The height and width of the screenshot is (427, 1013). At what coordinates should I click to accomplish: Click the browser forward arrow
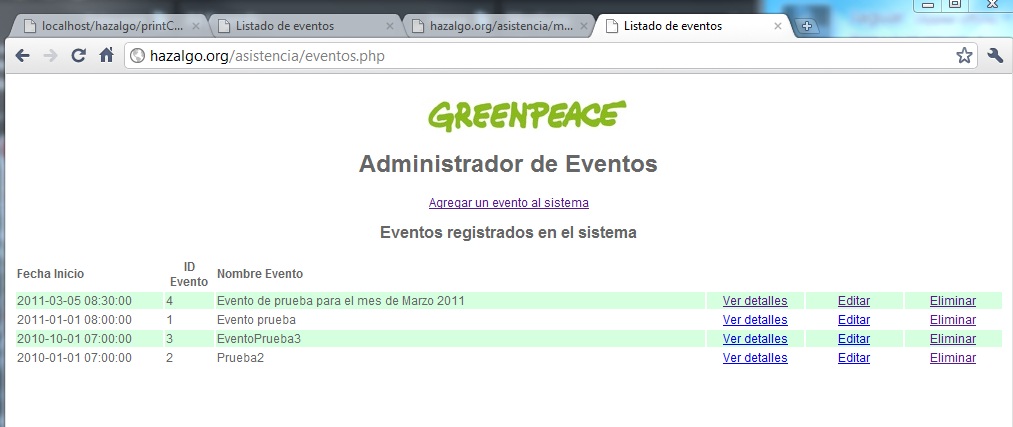pyautogui.click(x=50, y=56)
